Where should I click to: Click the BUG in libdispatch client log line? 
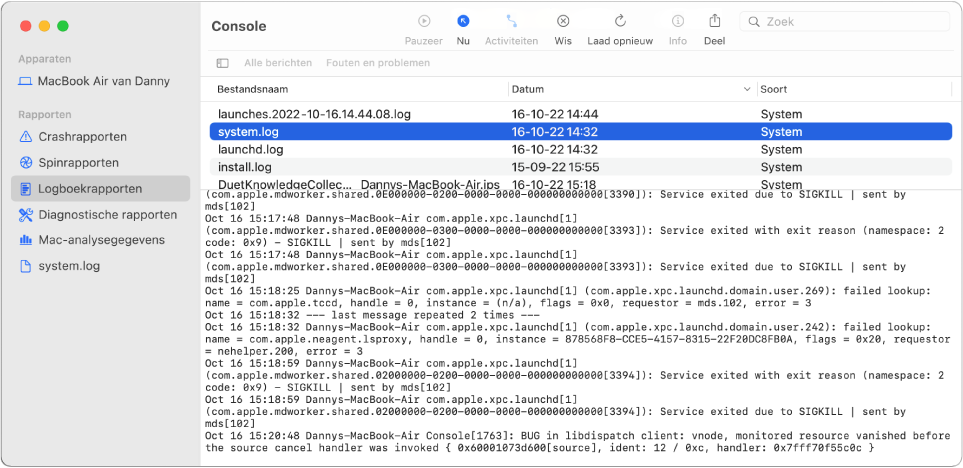click(x=578, y=442)
